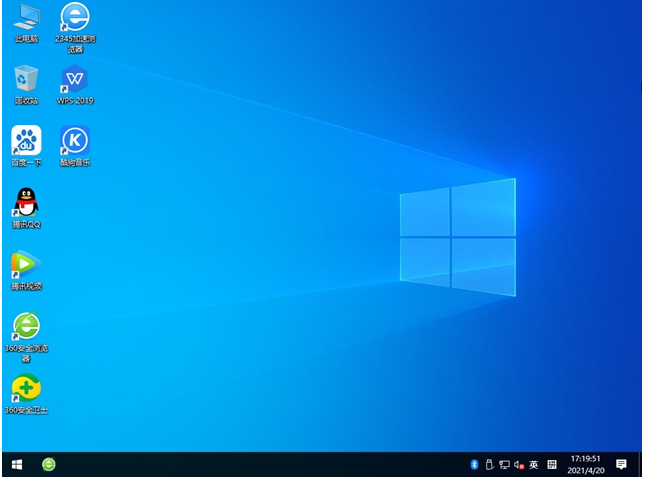Viewport: 646px width, 477px height.
Task: Open the taskbar clock showing 17:19:51
Action: [x=584, y=465]
